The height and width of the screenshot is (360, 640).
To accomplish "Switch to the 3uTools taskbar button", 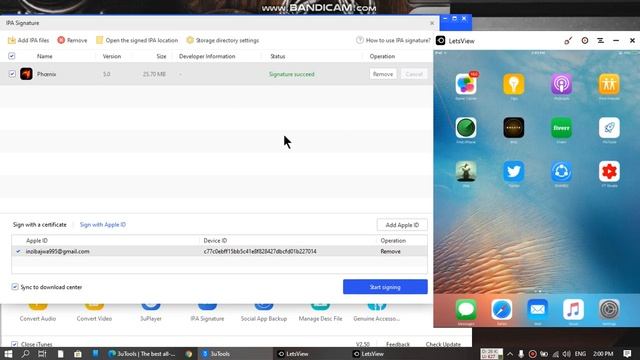I will click(235, 354).
